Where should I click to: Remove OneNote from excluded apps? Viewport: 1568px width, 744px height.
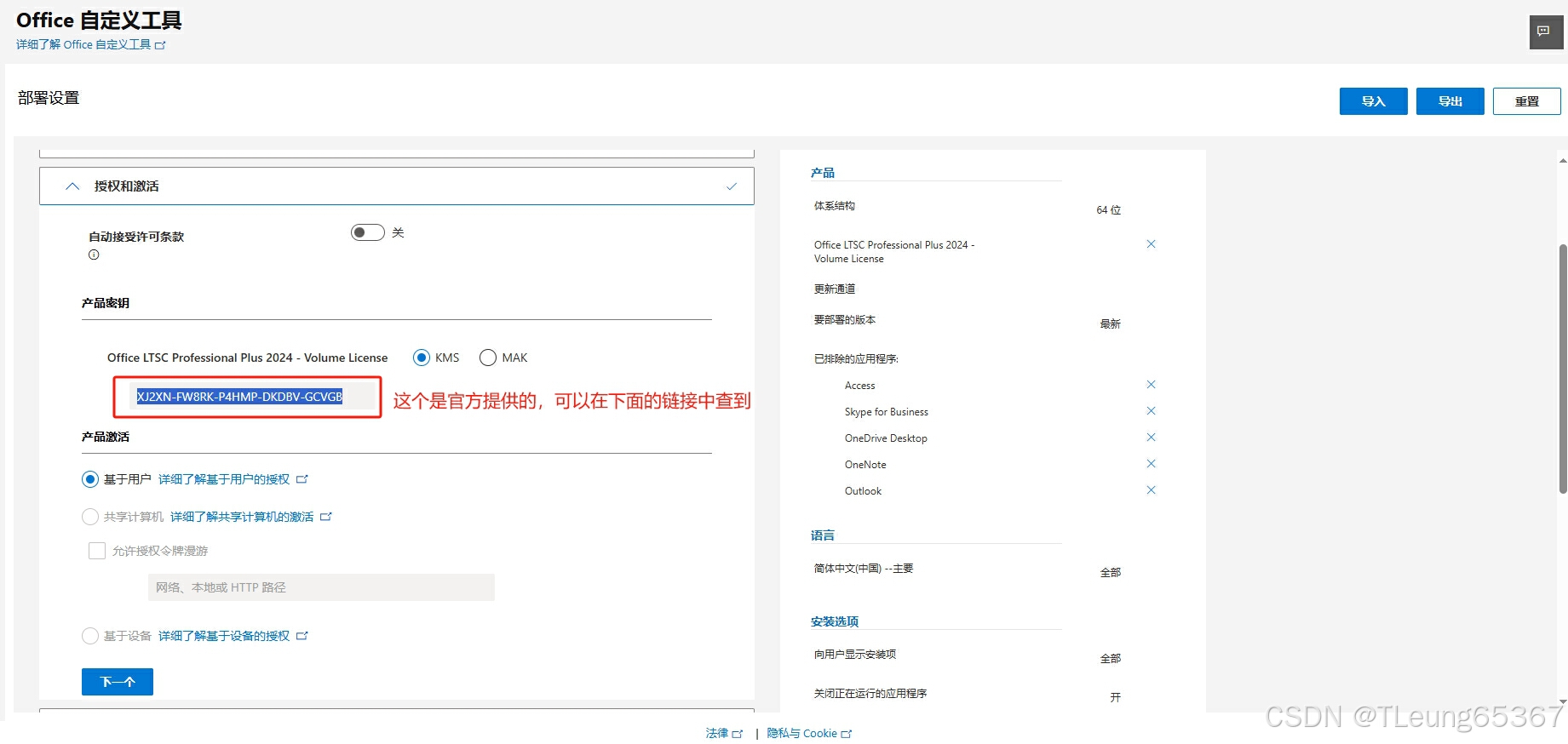coord(1151,464)
